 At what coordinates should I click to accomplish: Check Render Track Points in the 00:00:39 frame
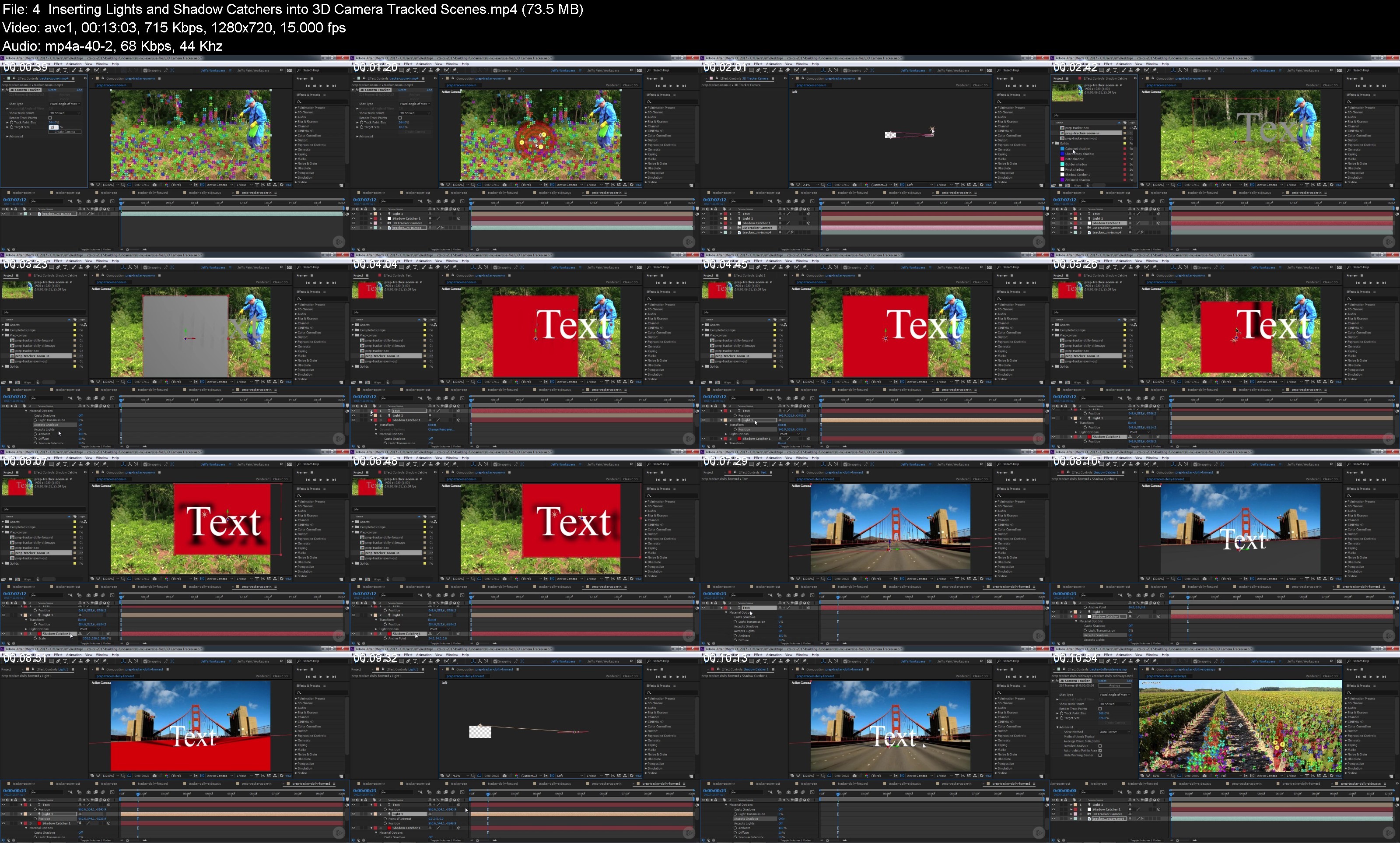coord(50,118)
